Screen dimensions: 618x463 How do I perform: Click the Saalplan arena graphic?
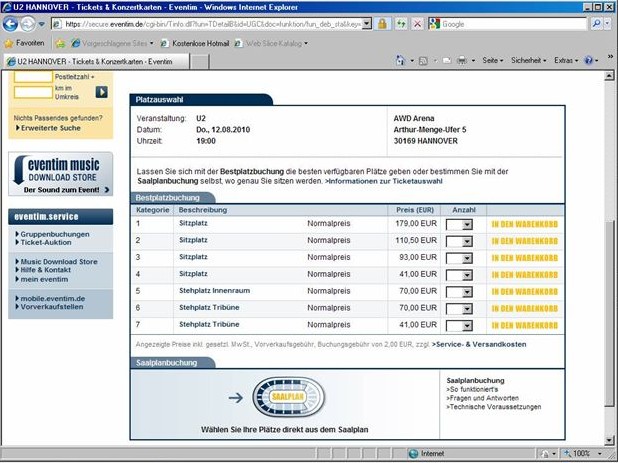(x=289, y=397)
